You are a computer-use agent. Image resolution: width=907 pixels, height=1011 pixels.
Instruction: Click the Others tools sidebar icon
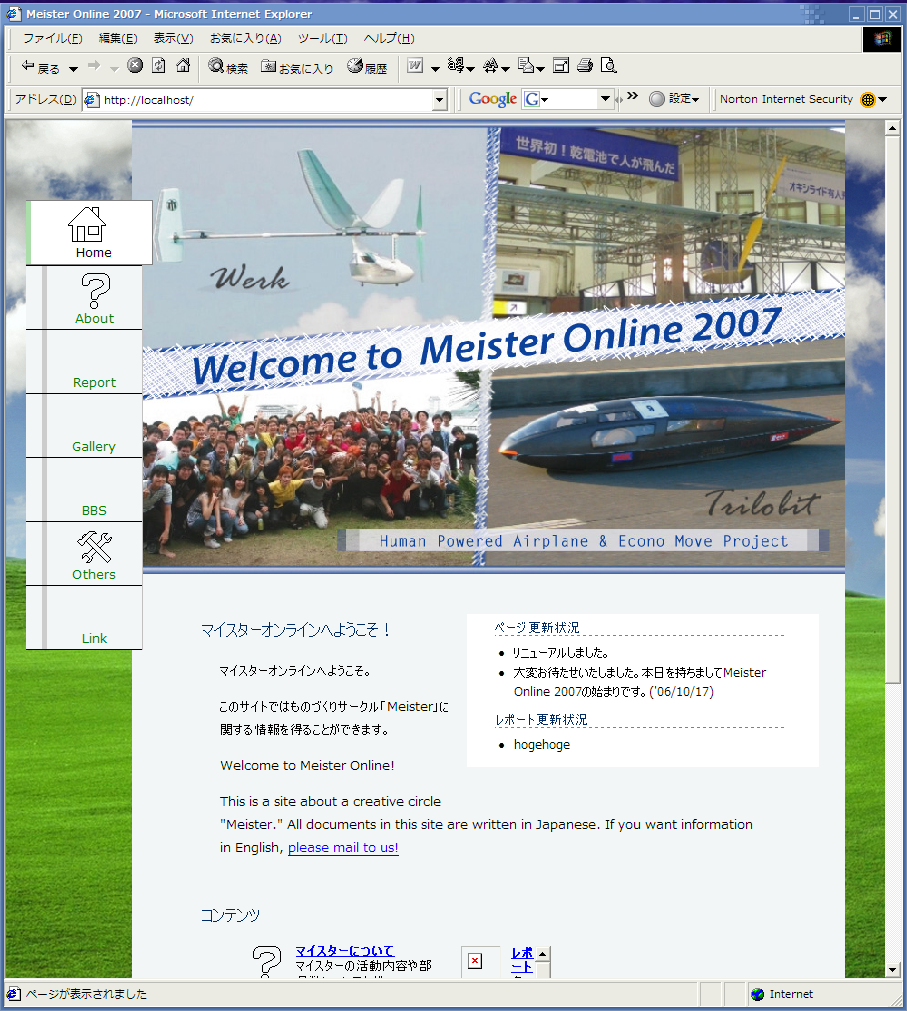tap(95, 547)
